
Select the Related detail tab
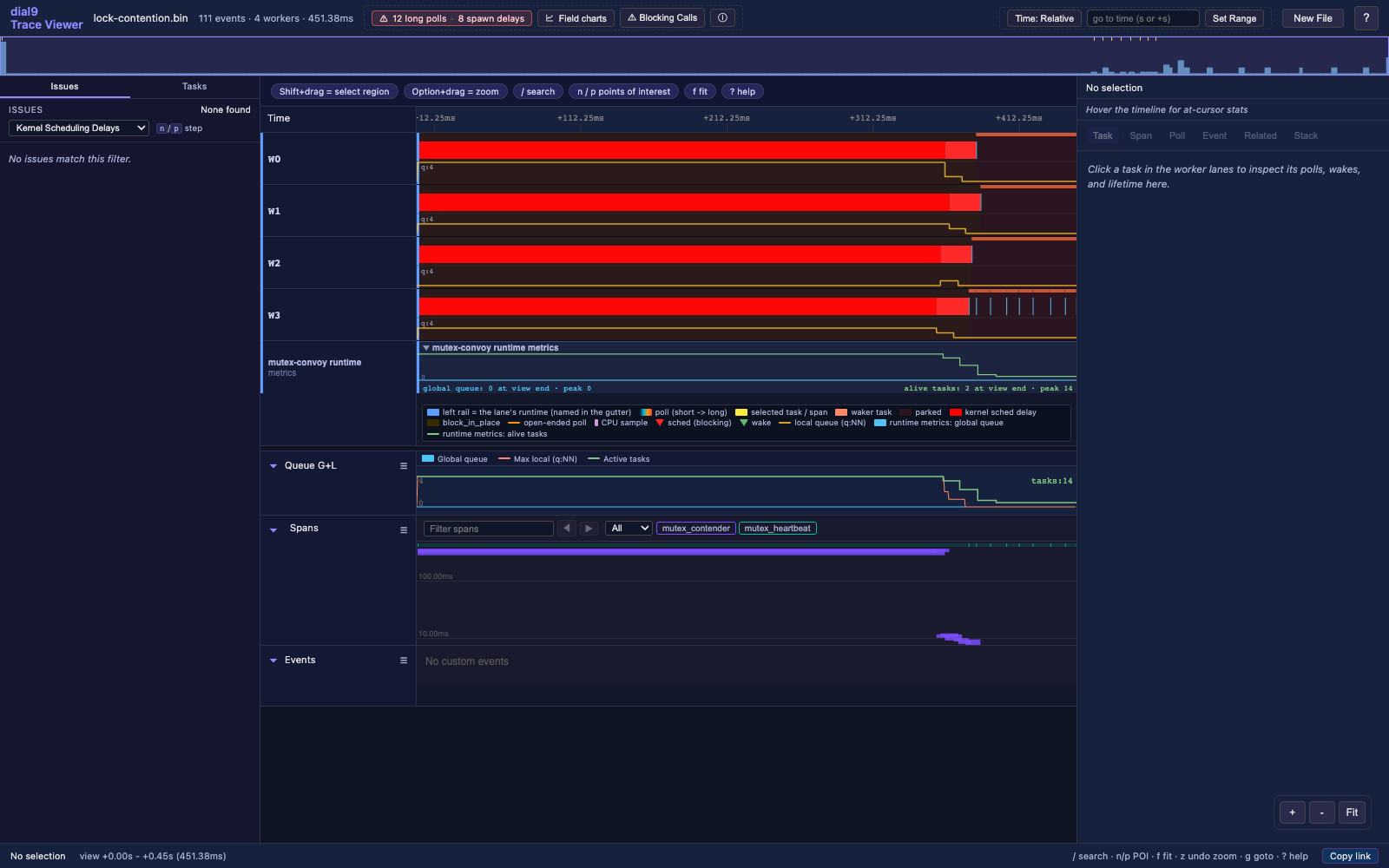1261,136
